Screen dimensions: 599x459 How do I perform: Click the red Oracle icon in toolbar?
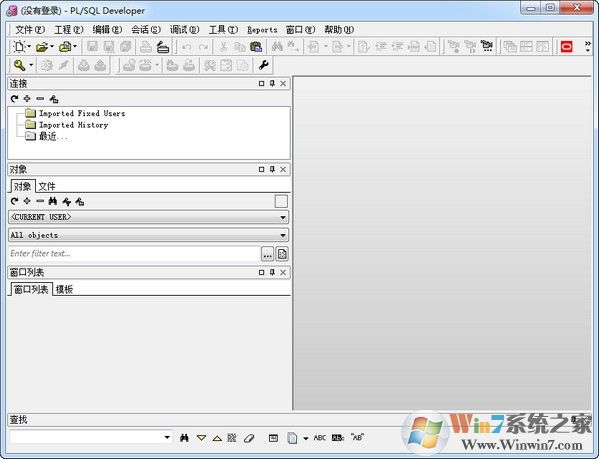coord(566,47)
